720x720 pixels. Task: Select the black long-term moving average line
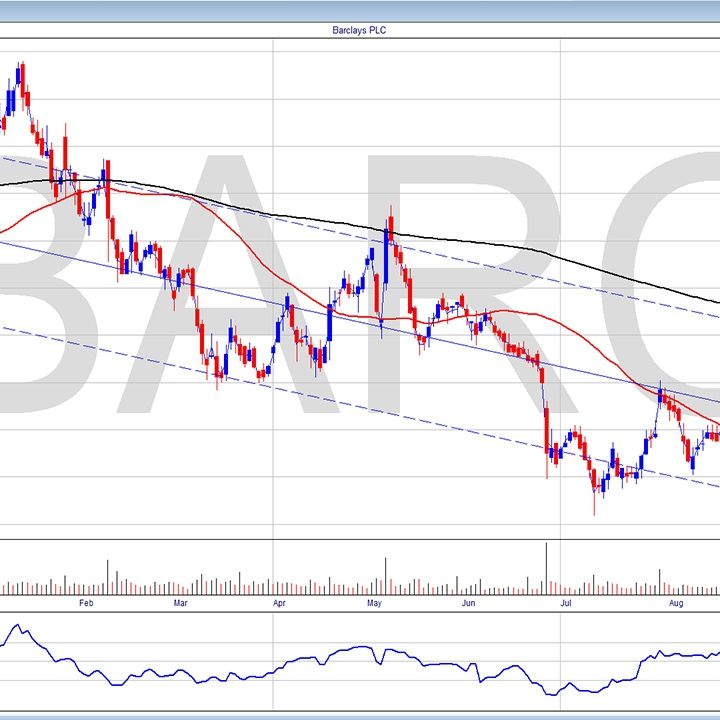point(300,218)
